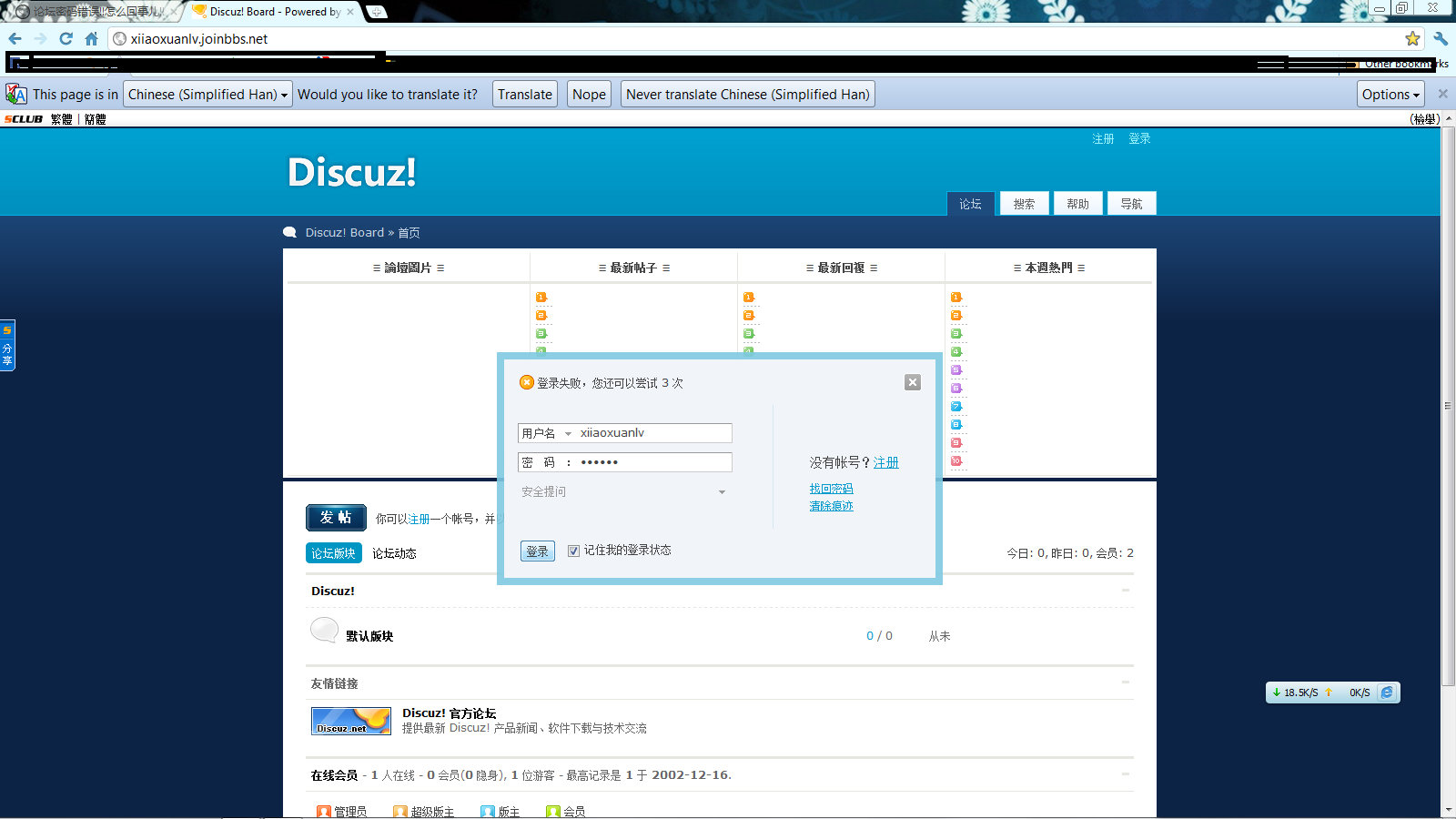Collapse the 友情链接 section
This screenshot has height=819, width=1456.
pos(1126,682)
